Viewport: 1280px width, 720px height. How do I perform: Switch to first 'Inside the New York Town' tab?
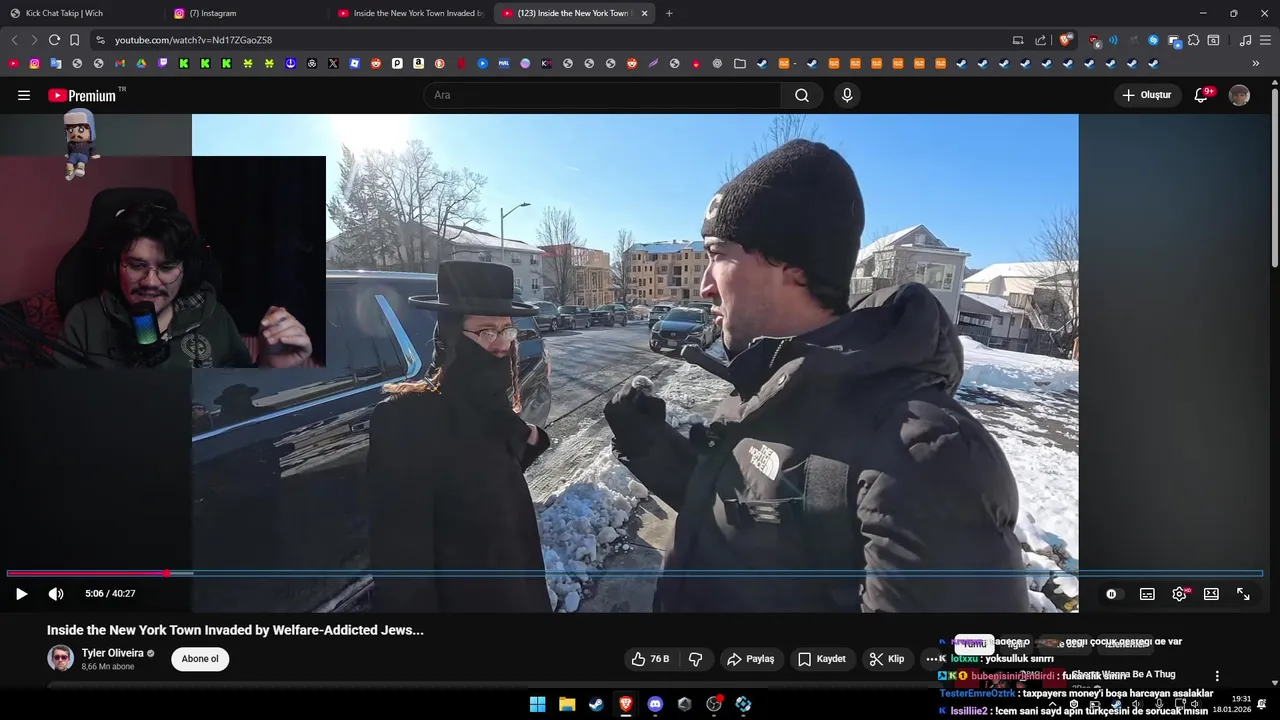point(410,13)
